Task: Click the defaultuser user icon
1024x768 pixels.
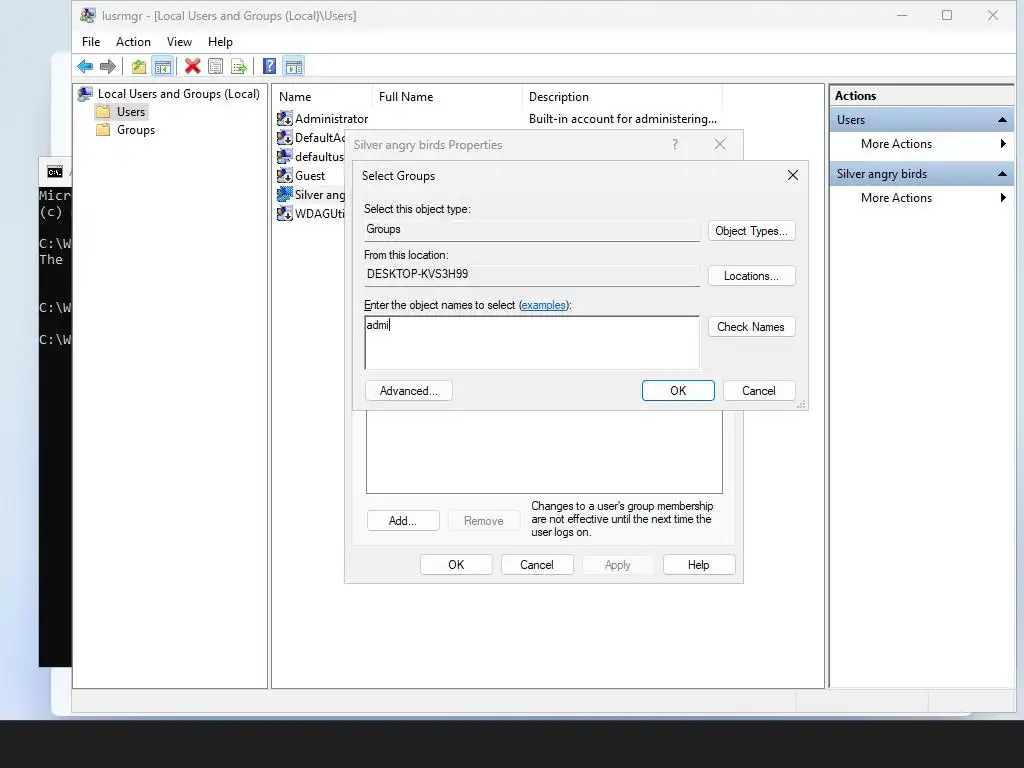Action: coord(285,156)
